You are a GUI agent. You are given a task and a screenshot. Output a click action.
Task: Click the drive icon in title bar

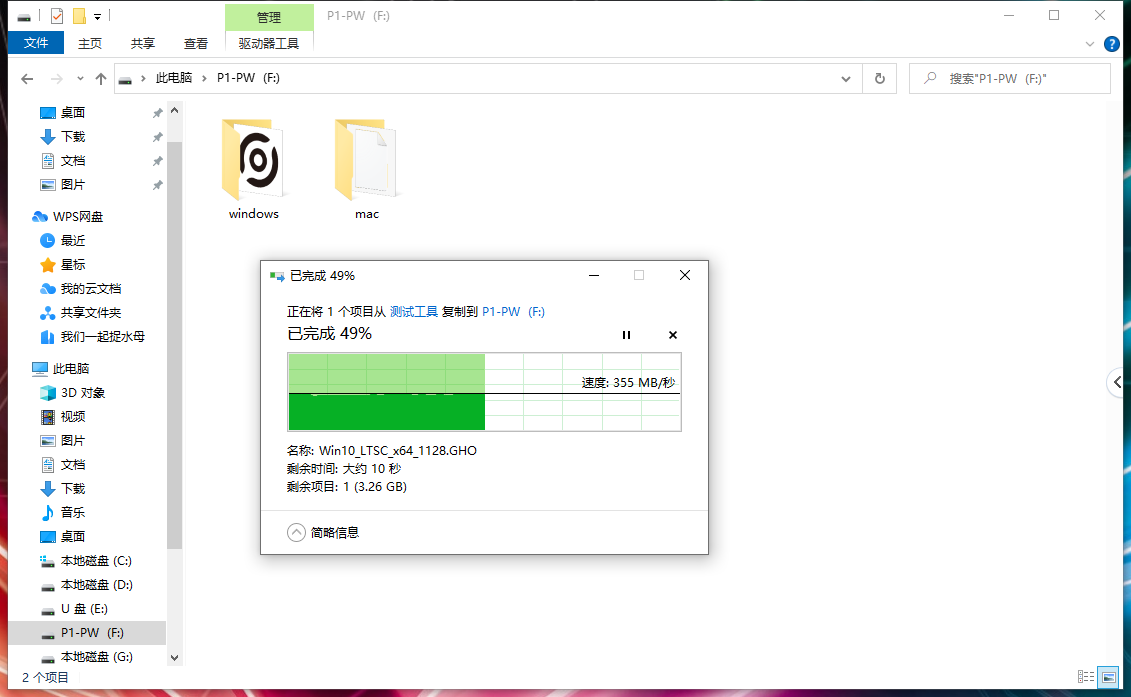coord(24,16)
